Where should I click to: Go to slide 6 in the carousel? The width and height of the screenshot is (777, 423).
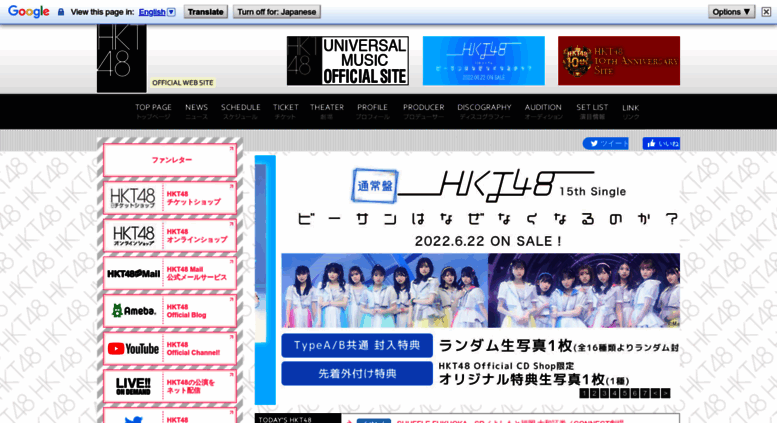pos(635,393)
